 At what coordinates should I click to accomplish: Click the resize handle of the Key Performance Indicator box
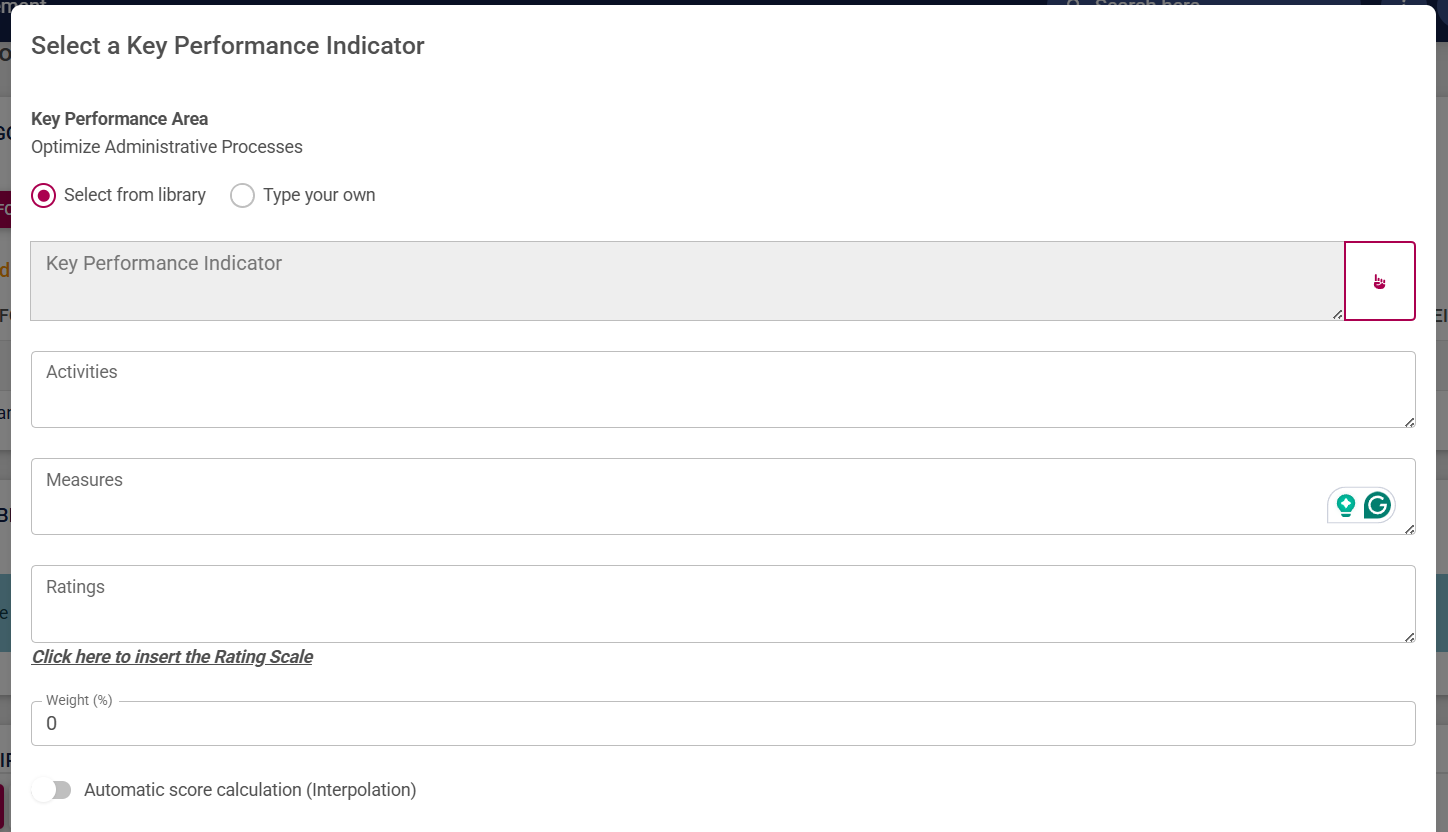[1338, 314]
